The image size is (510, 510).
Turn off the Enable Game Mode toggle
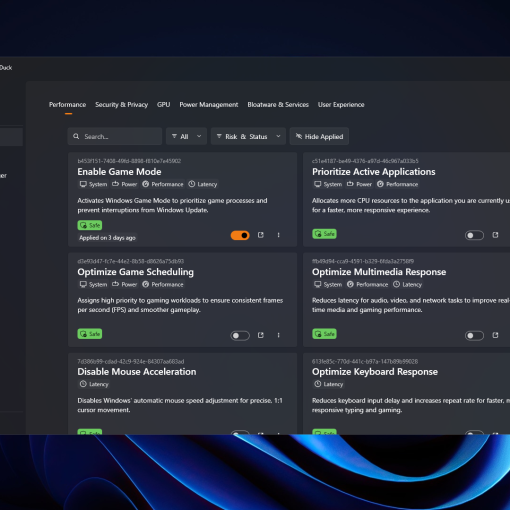pos(240,235)
